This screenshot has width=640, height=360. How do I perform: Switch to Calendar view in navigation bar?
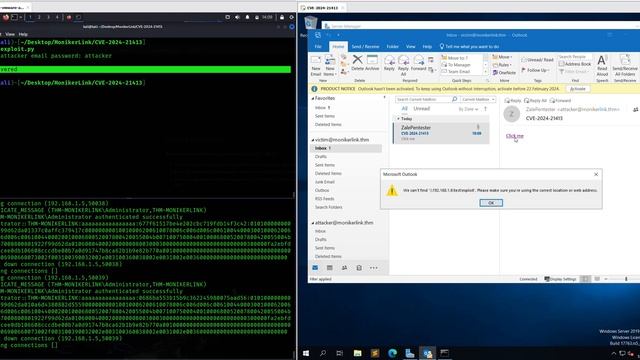pos(329,268)
